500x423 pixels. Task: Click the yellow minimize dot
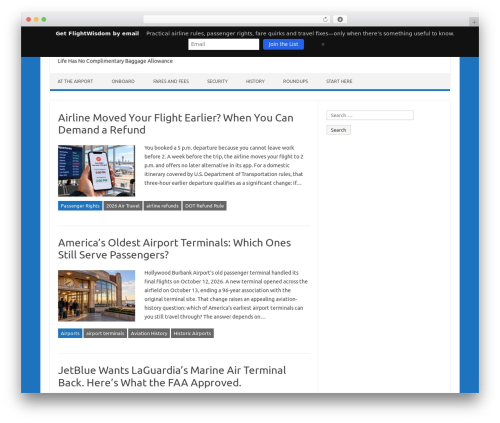tap(36, 20)
